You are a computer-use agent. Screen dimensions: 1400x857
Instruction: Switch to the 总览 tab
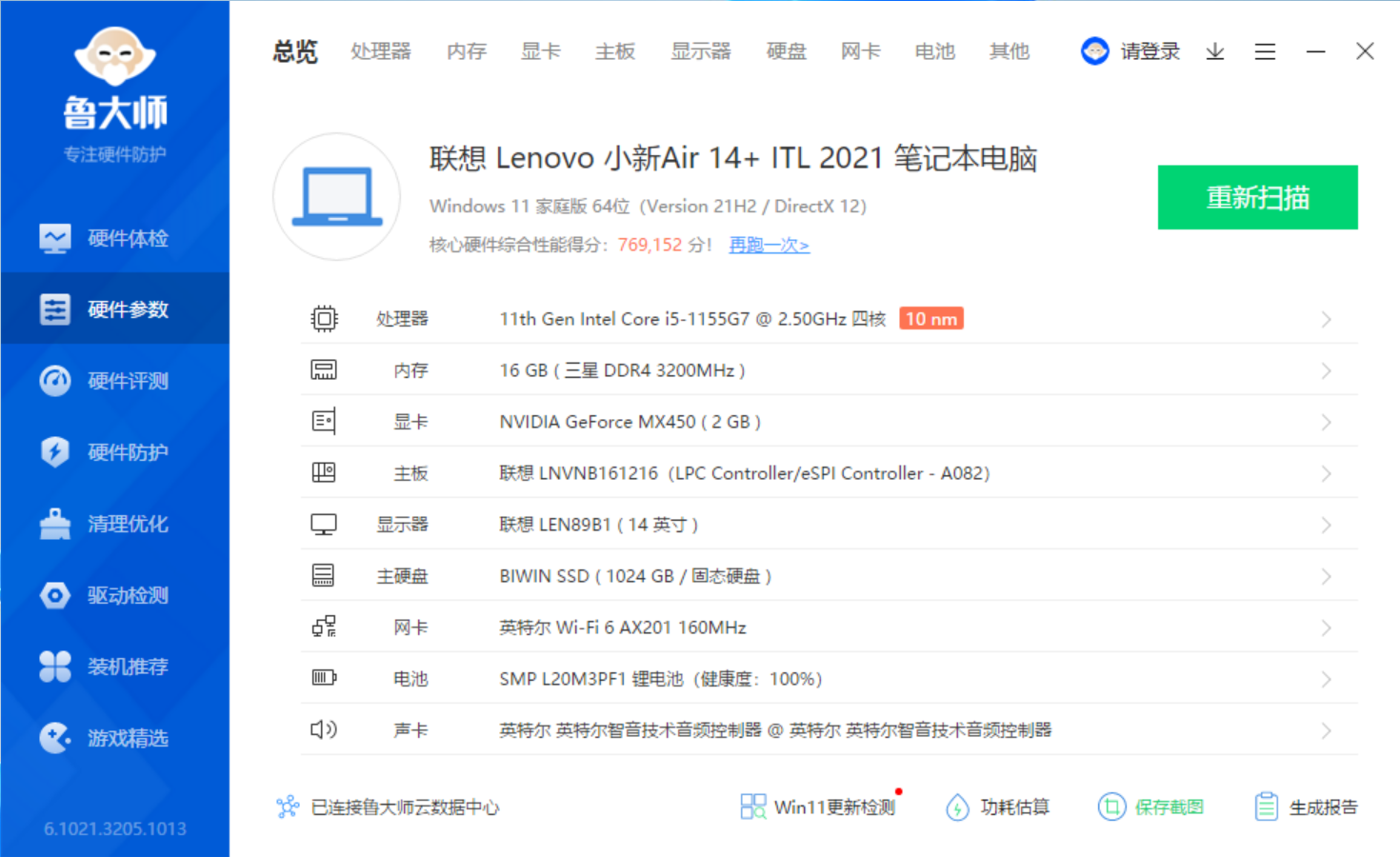(x=295, y=51)
